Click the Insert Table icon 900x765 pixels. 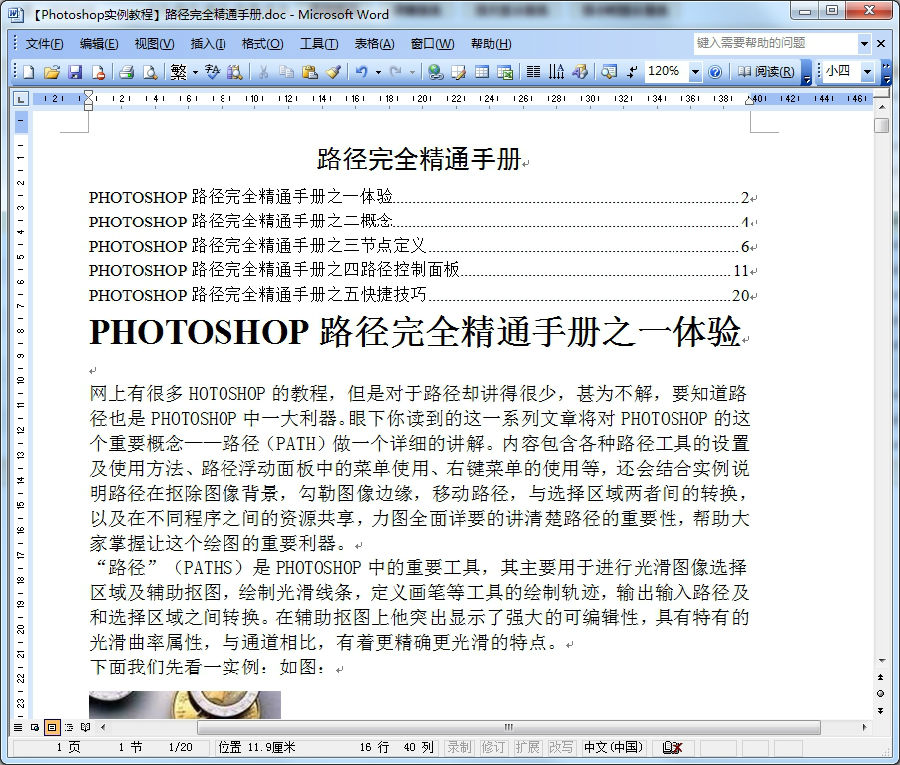coord(482,72)
